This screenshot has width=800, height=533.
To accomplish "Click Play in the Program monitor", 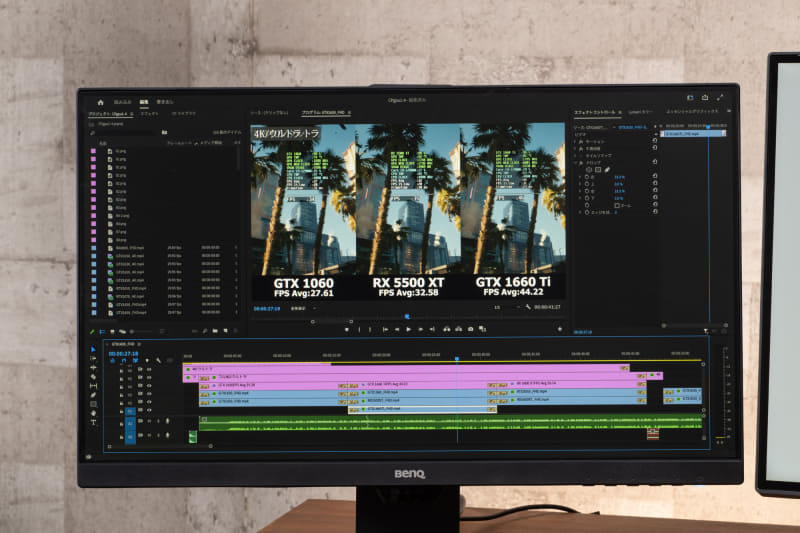I will (408, 329).
